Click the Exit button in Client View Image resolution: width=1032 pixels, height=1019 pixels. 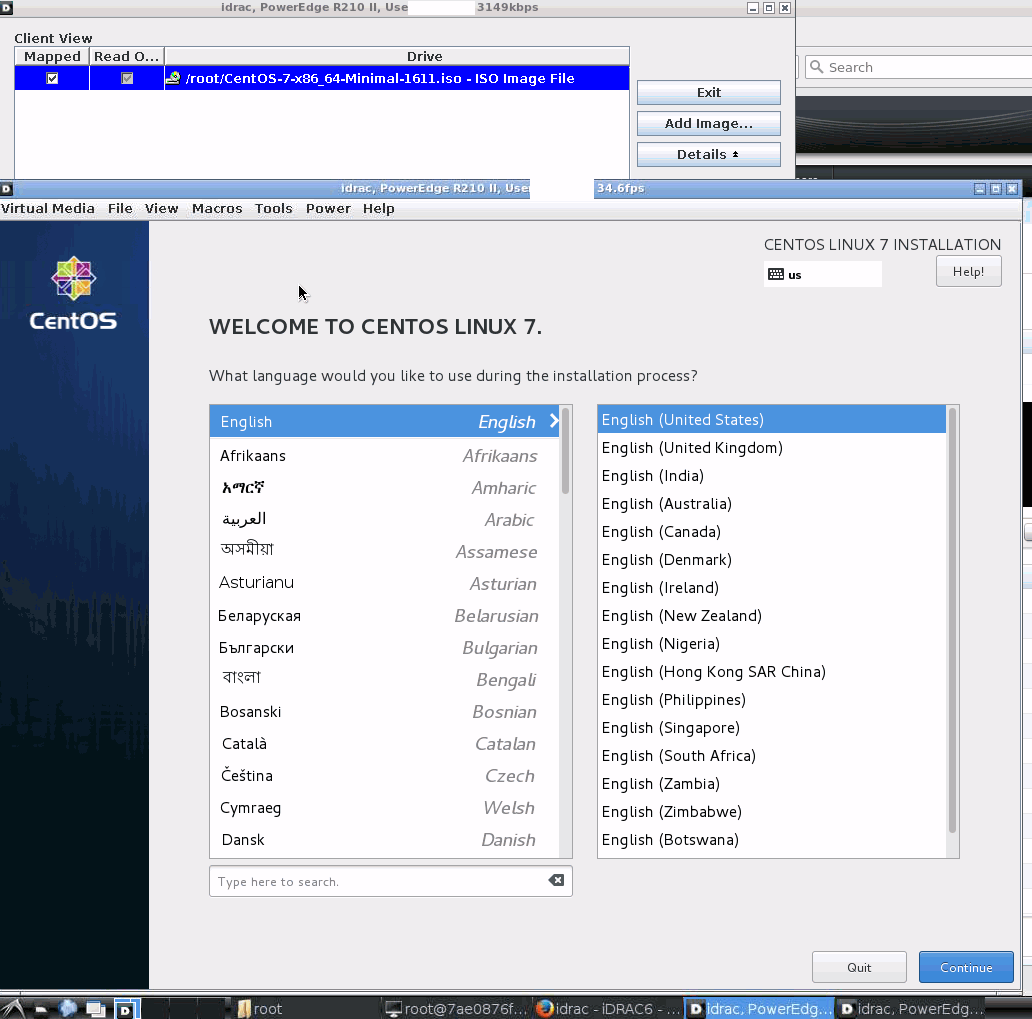click(708, 93)
